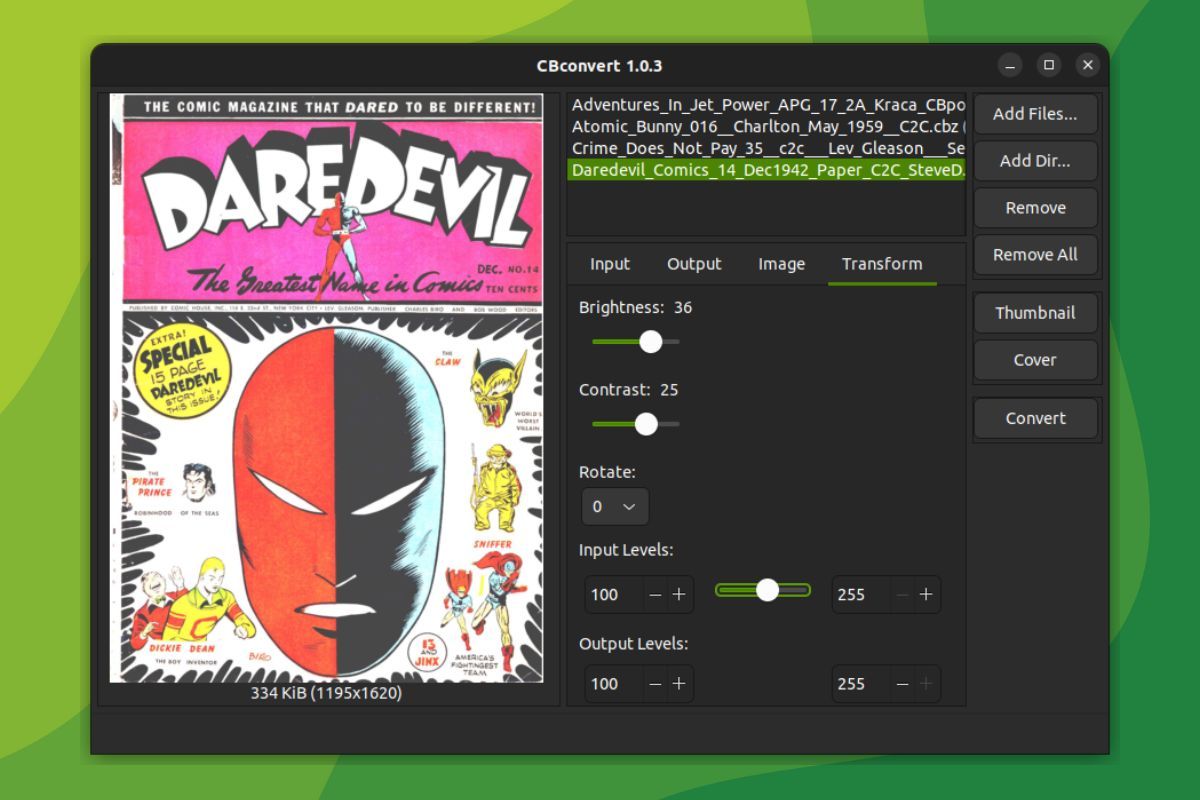Open the Output tab
Viewport: 1200px width, 800px height.
[694, 264]
